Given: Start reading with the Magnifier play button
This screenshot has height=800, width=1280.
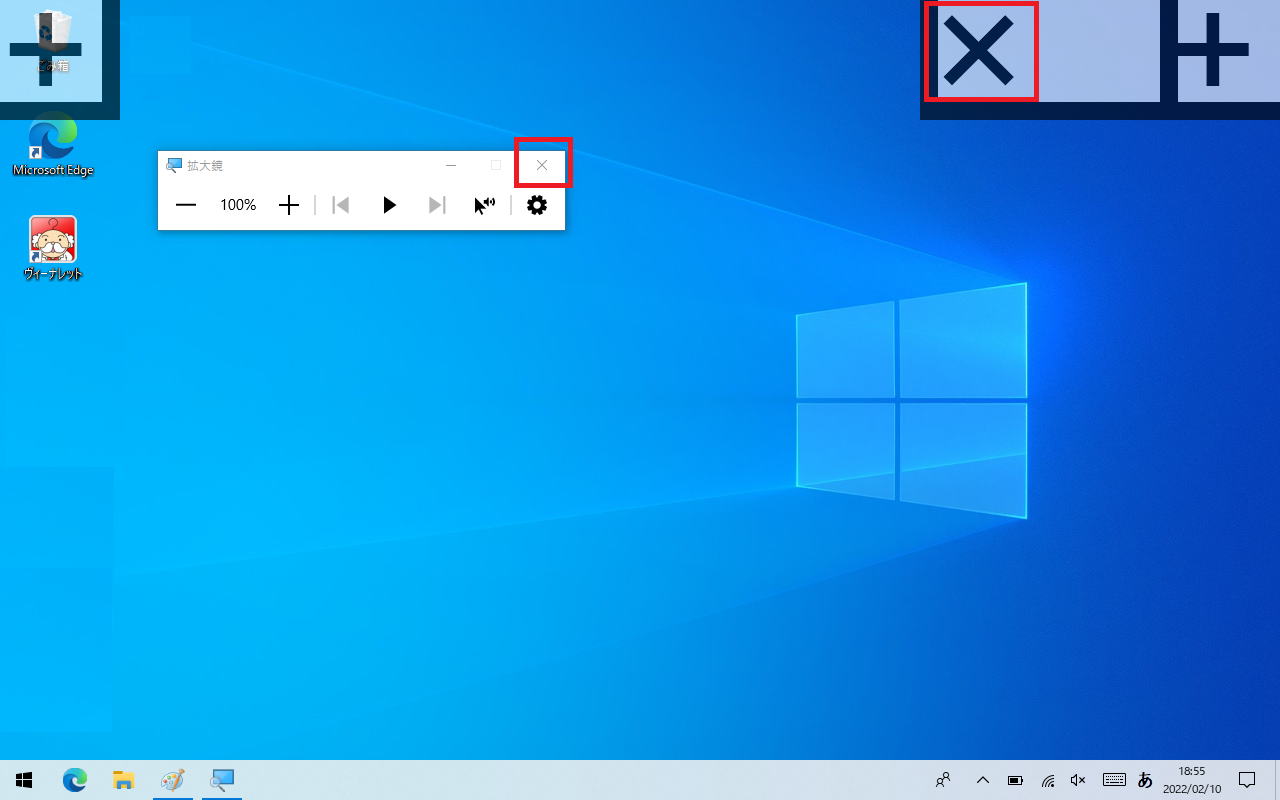Looking at the screenshot, I should tap(390, 205).
